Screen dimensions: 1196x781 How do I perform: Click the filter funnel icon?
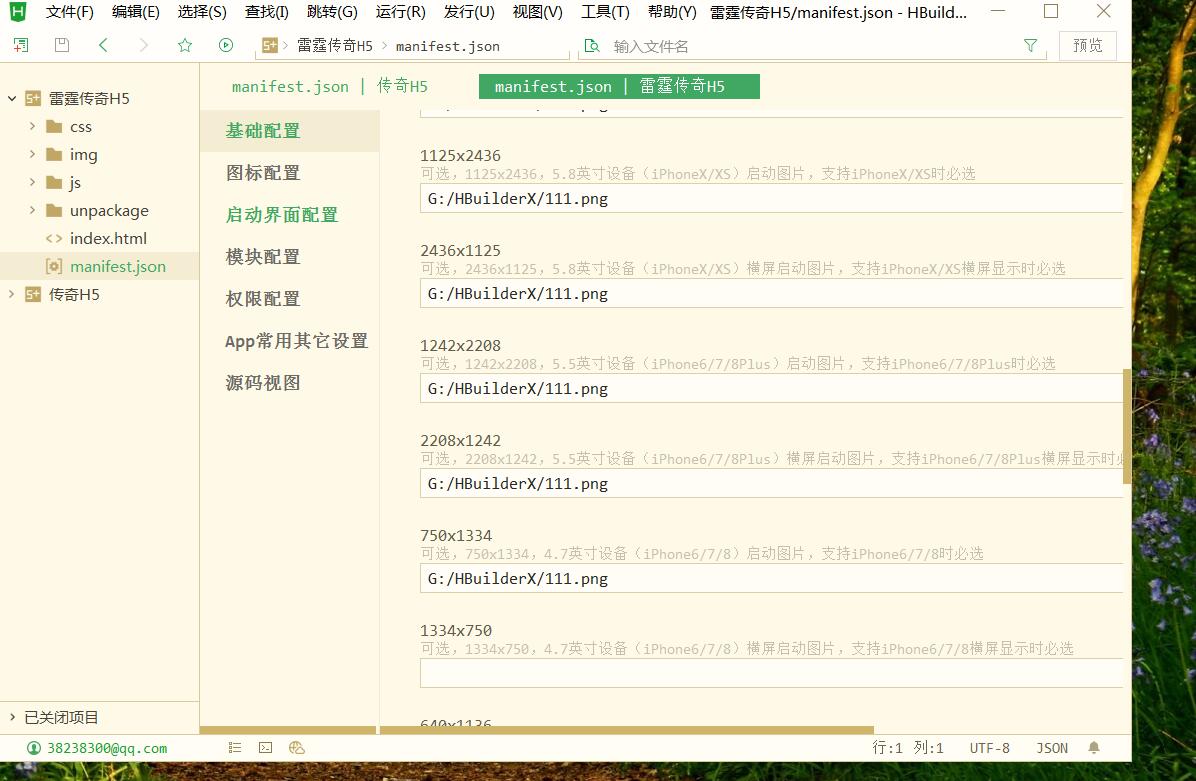[1031, 45]
